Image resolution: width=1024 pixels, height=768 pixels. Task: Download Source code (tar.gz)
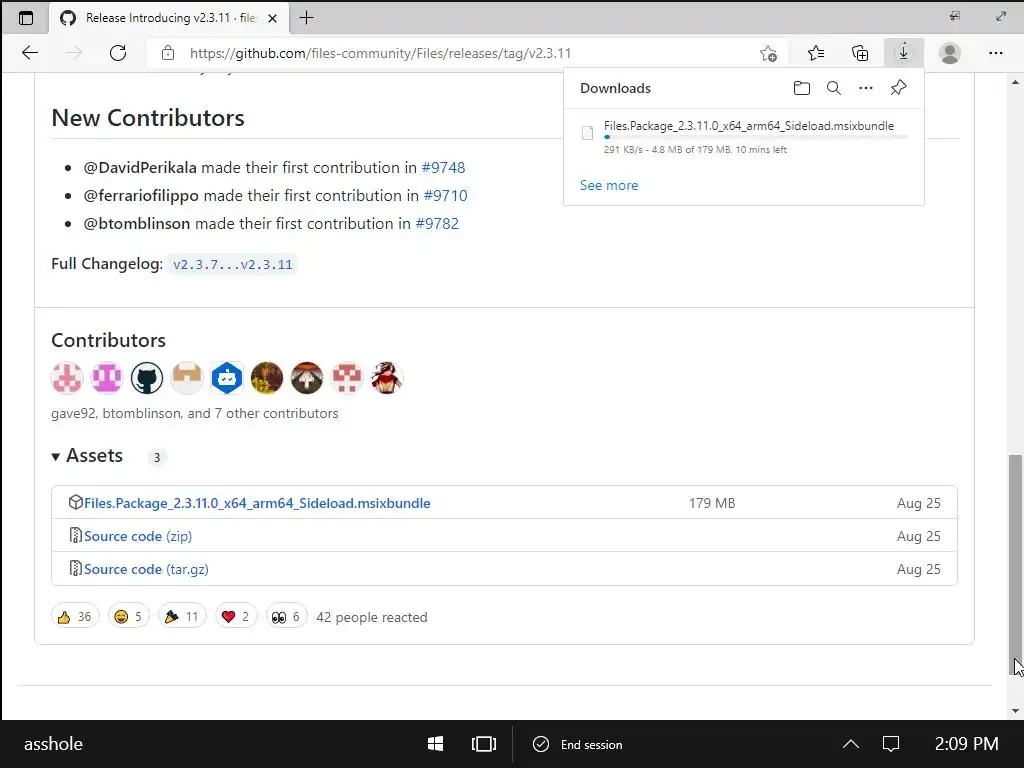pyautogui.click(x=146, y=569)
